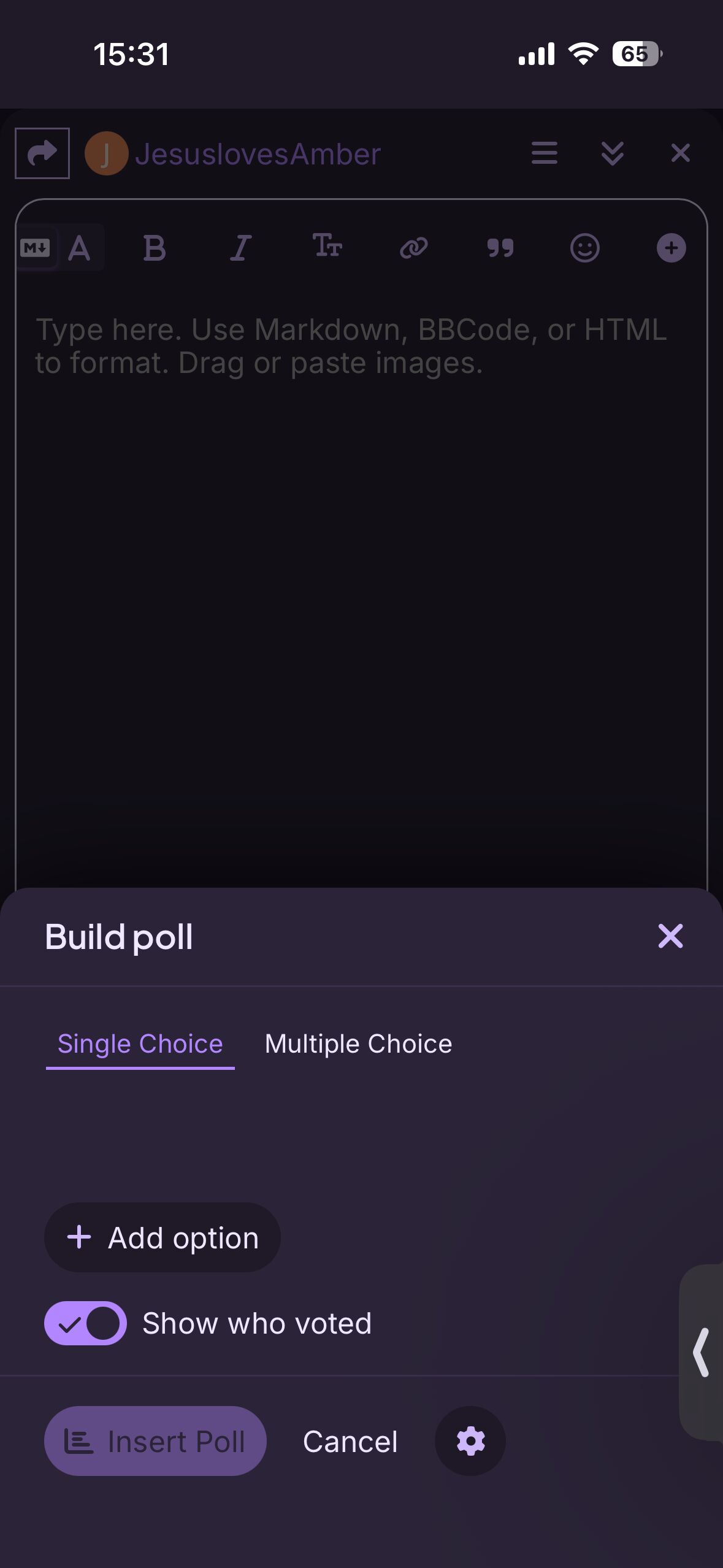
Task: Expand the side panel chevron handle
Action: coord(701,1353)
